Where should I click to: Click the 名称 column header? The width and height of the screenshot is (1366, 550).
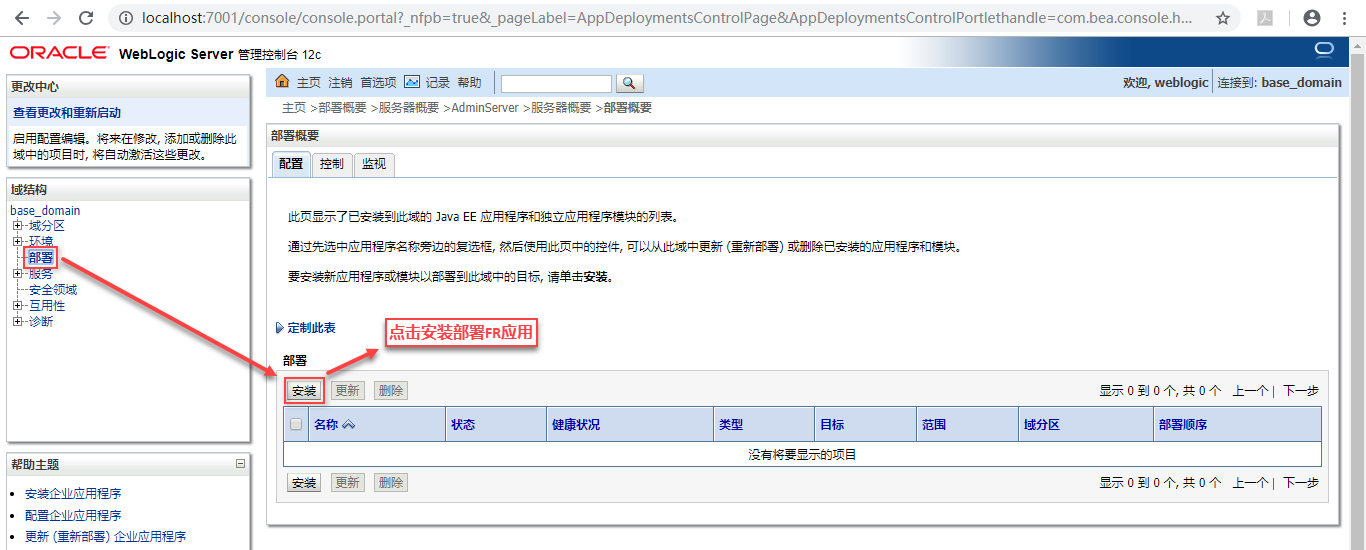(x=326, y=425)
